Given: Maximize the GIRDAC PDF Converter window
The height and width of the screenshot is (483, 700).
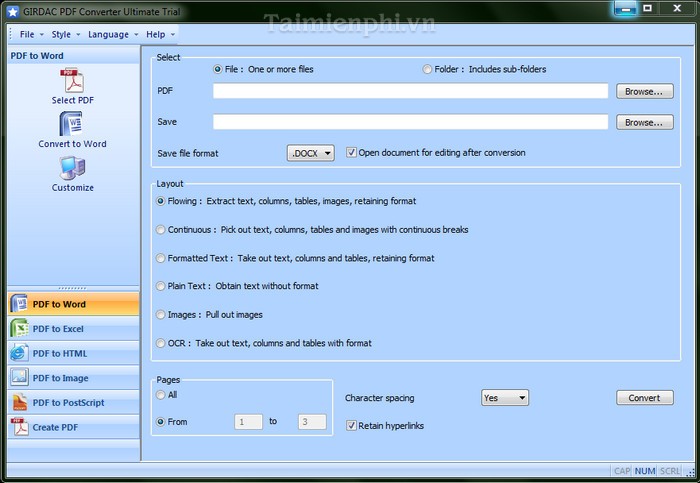Looking at the screenshot, I should pos(647,8).
